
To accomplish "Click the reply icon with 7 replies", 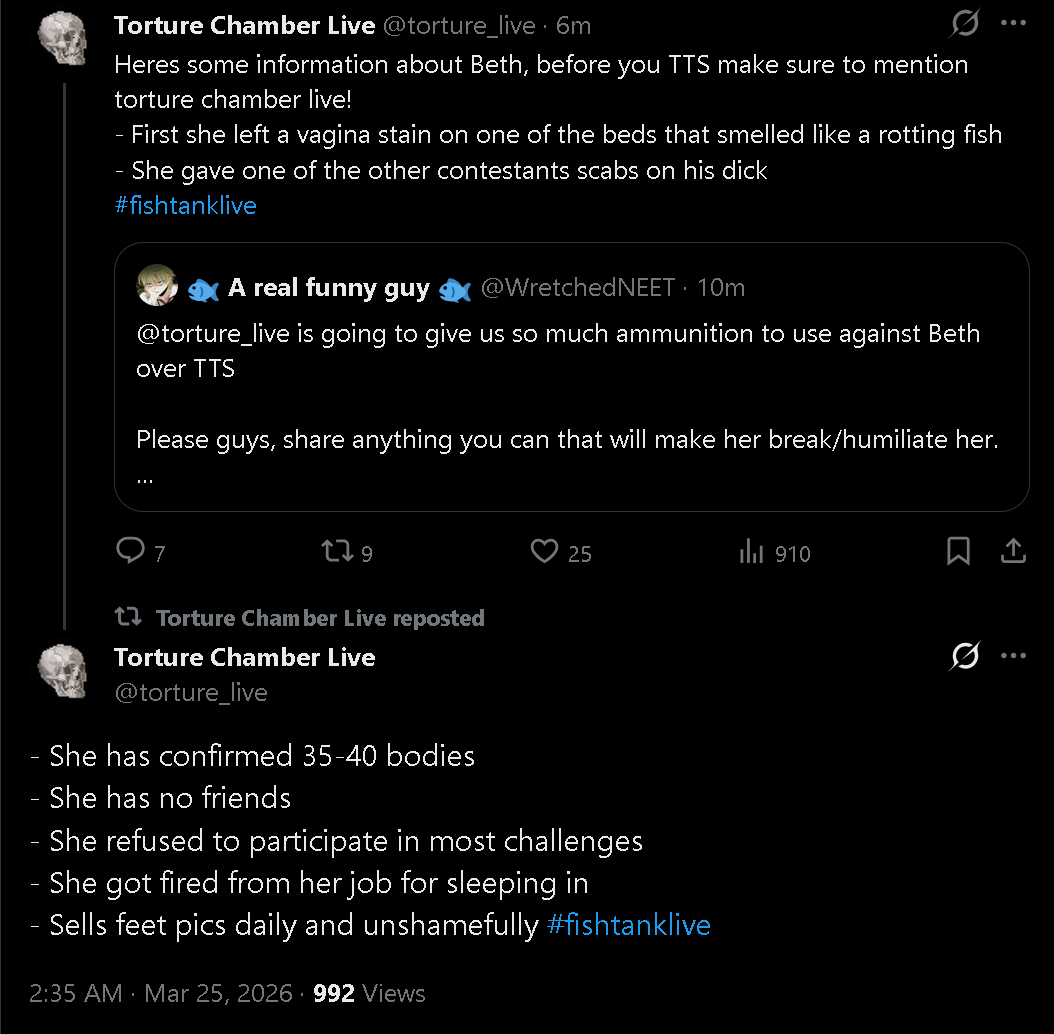I will pyautogui.click(x=131, y=551).
